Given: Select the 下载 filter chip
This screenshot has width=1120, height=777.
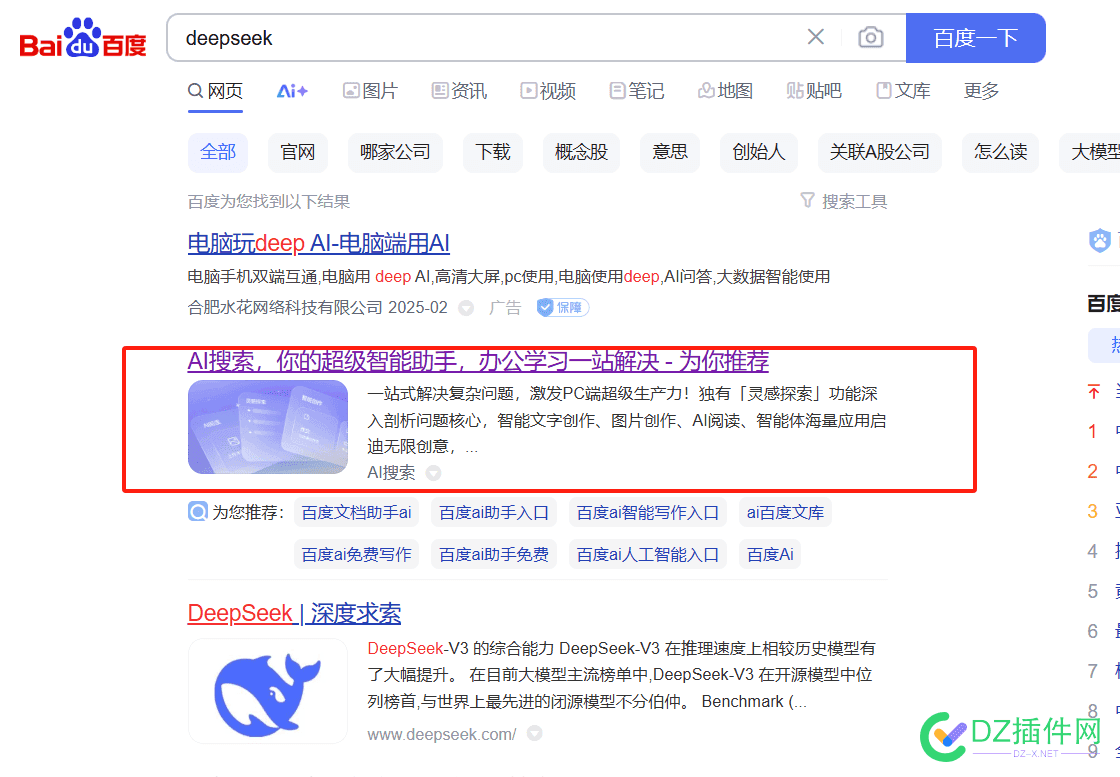Looking at the screenshot, I should pyautogui.click(x=493, y=152).
